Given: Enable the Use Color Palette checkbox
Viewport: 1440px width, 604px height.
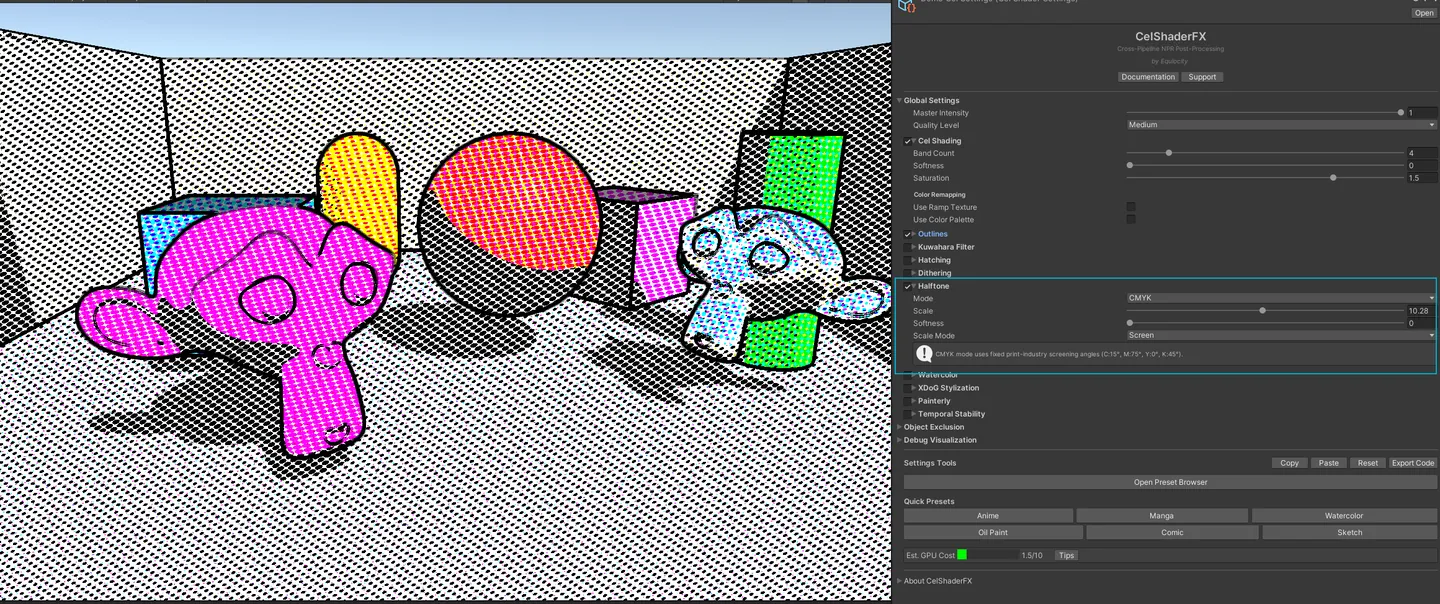Looking at the screenshot, I should click(1131, 219).
